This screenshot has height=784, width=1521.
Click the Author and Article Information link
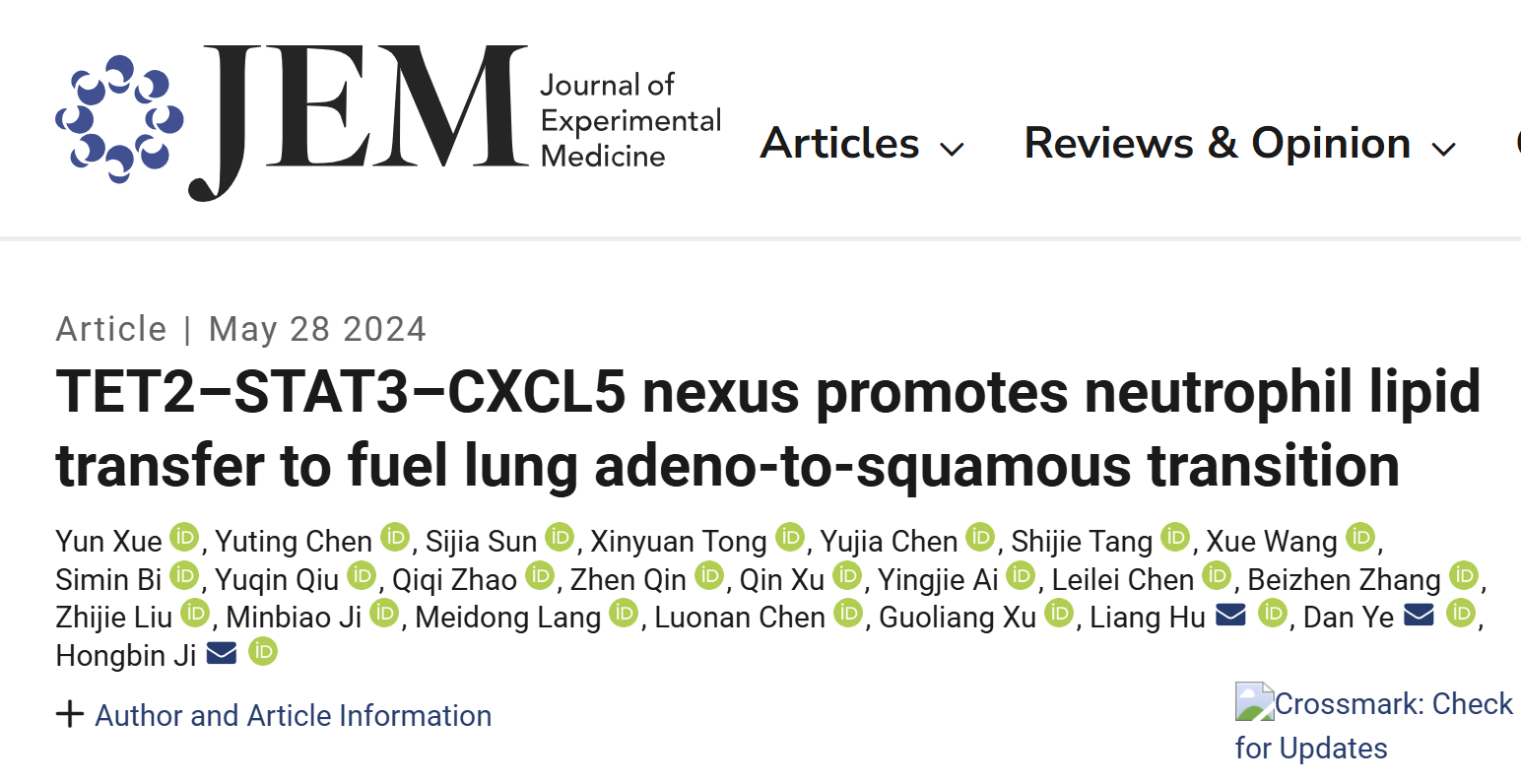pos(293,715)
